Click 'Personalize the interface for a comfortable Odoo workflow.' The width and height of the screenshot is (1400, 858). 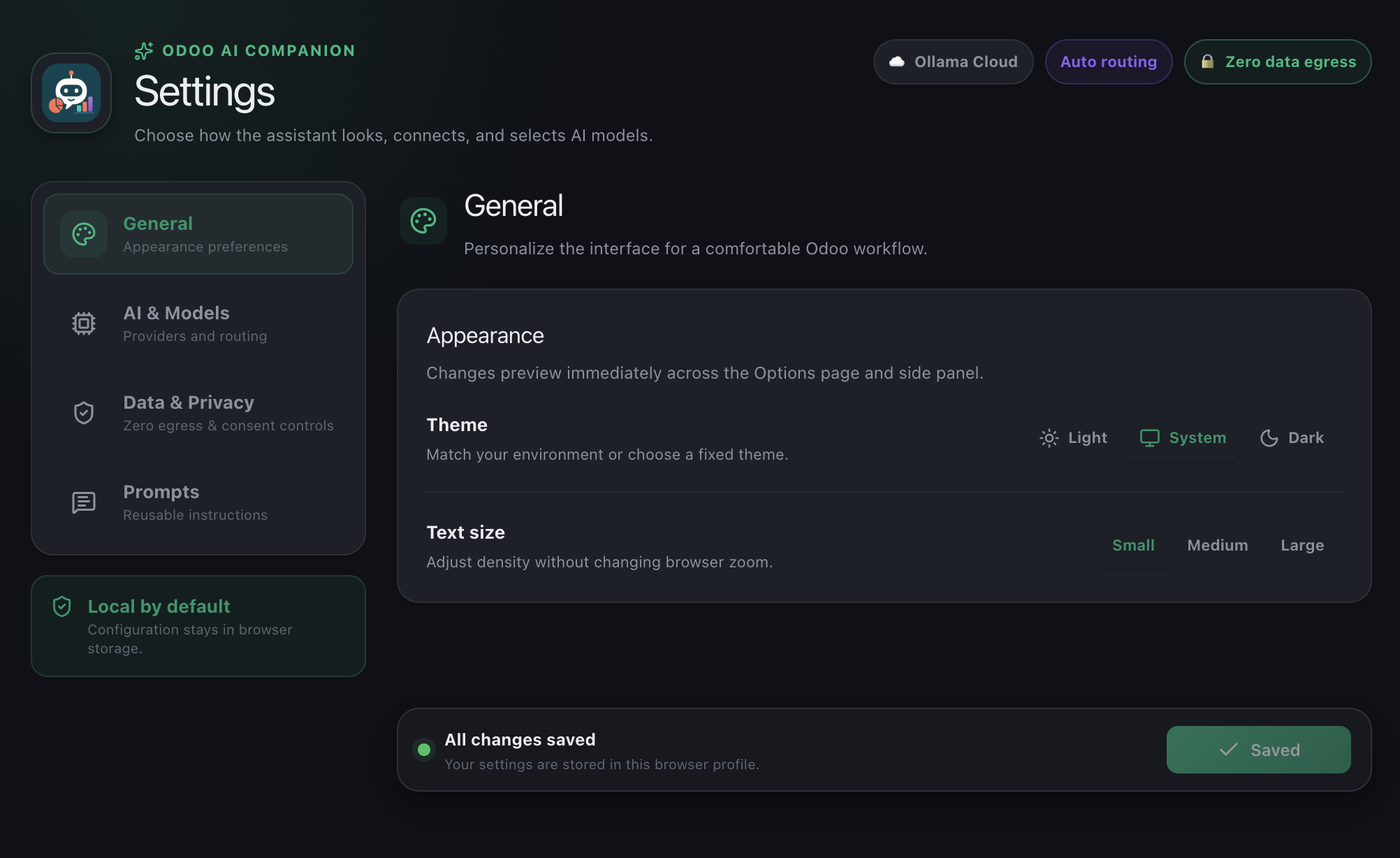coord(696,249)
